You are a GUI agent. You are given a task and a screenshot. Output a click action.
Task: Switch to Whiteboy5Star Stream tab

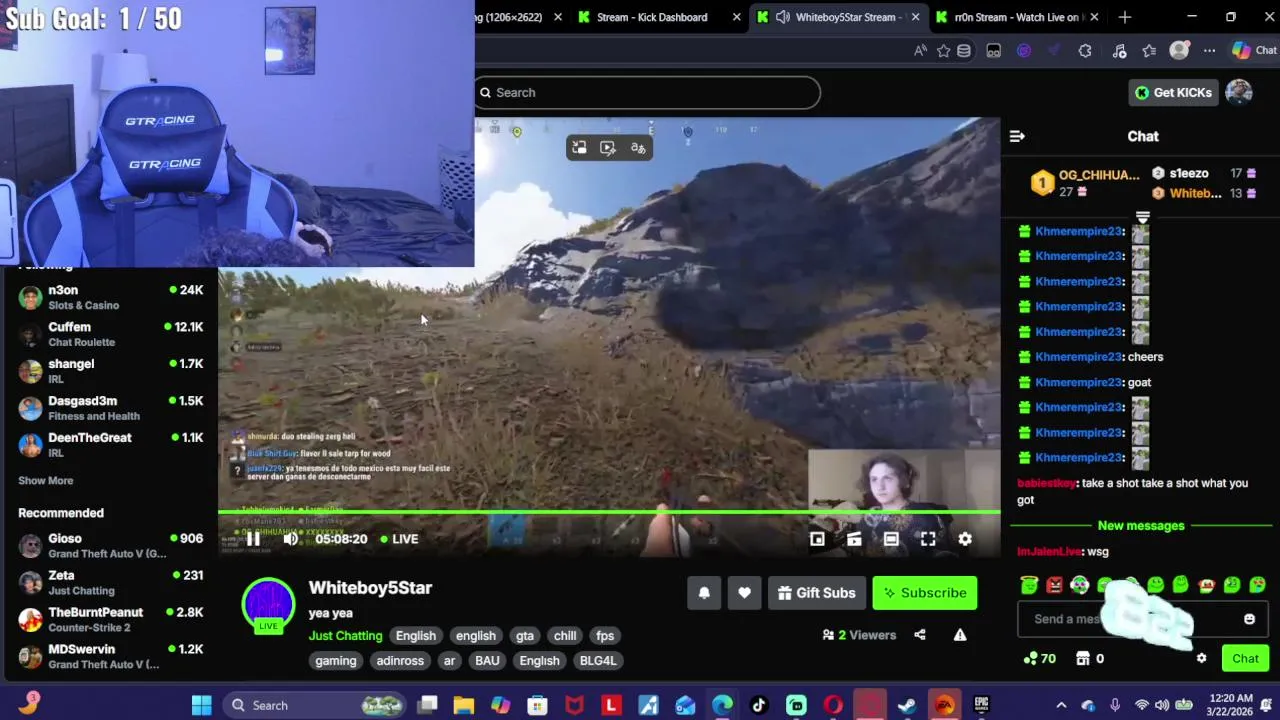pos(838,17)
